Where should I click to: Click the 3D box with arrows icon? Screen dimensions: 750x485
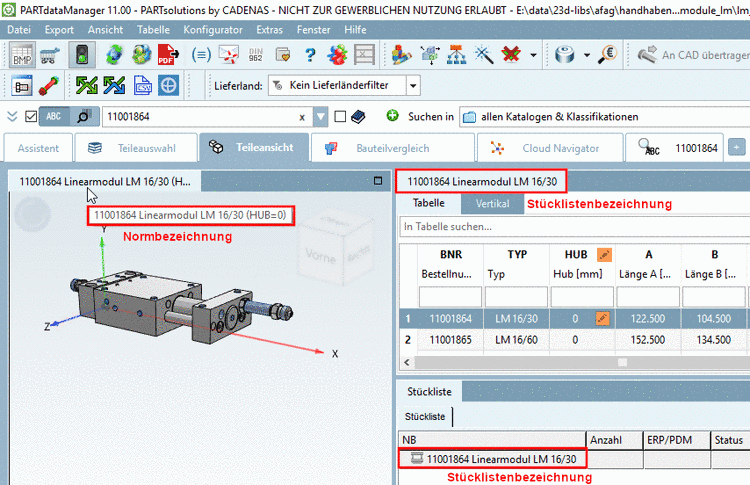[430, 55]
